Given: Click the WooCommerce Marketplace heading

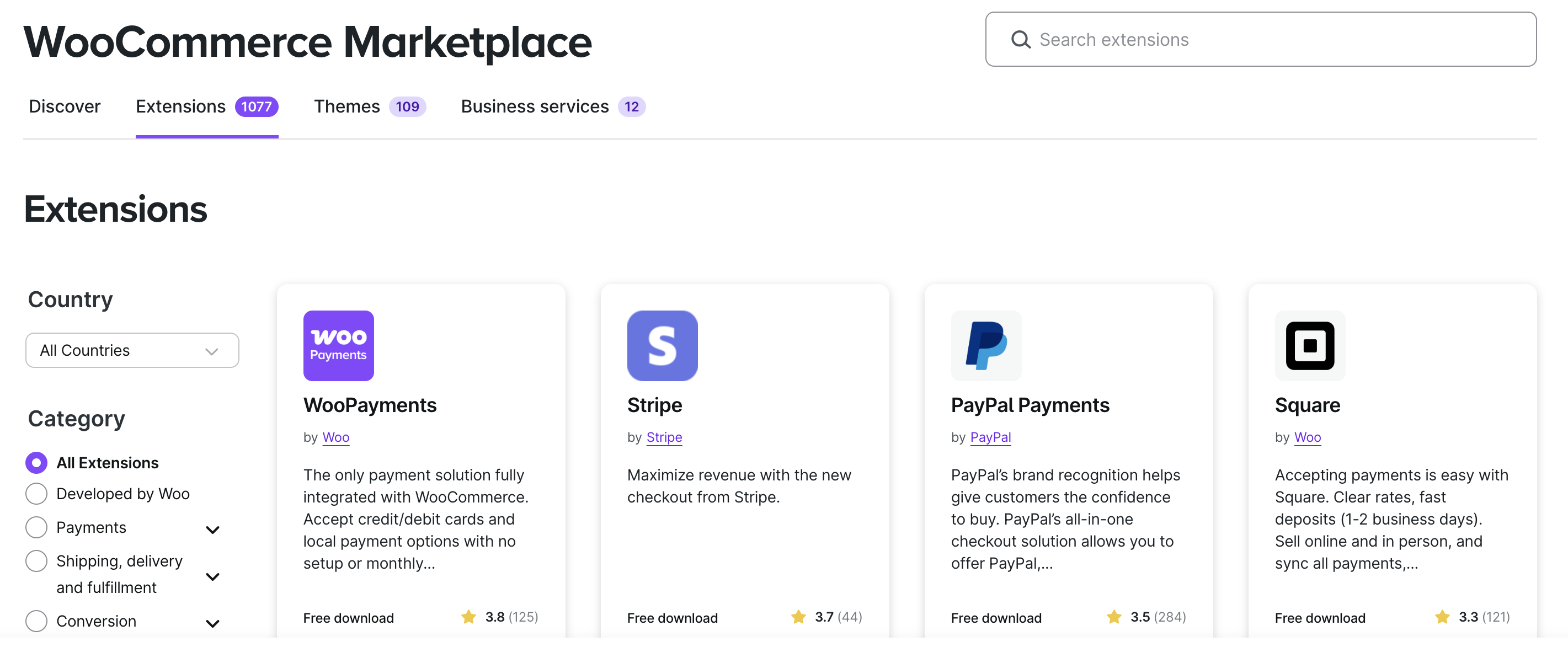Looking at the screenshot, I should click(307, 41).
